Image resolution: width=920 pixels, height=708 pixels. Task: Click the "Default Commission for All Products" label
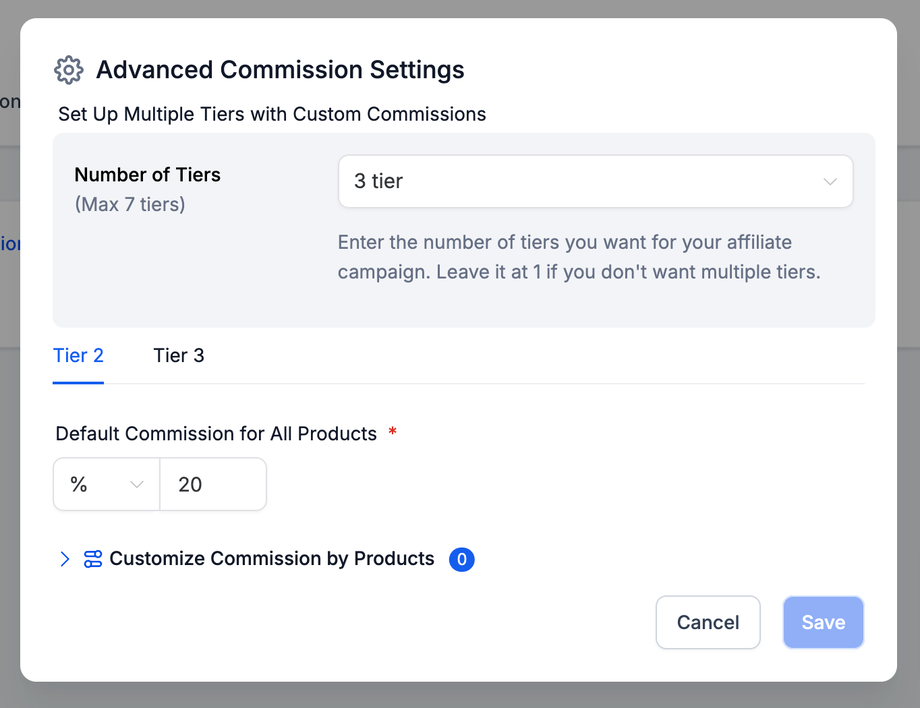pyautogui.click(x=216, y=433)
